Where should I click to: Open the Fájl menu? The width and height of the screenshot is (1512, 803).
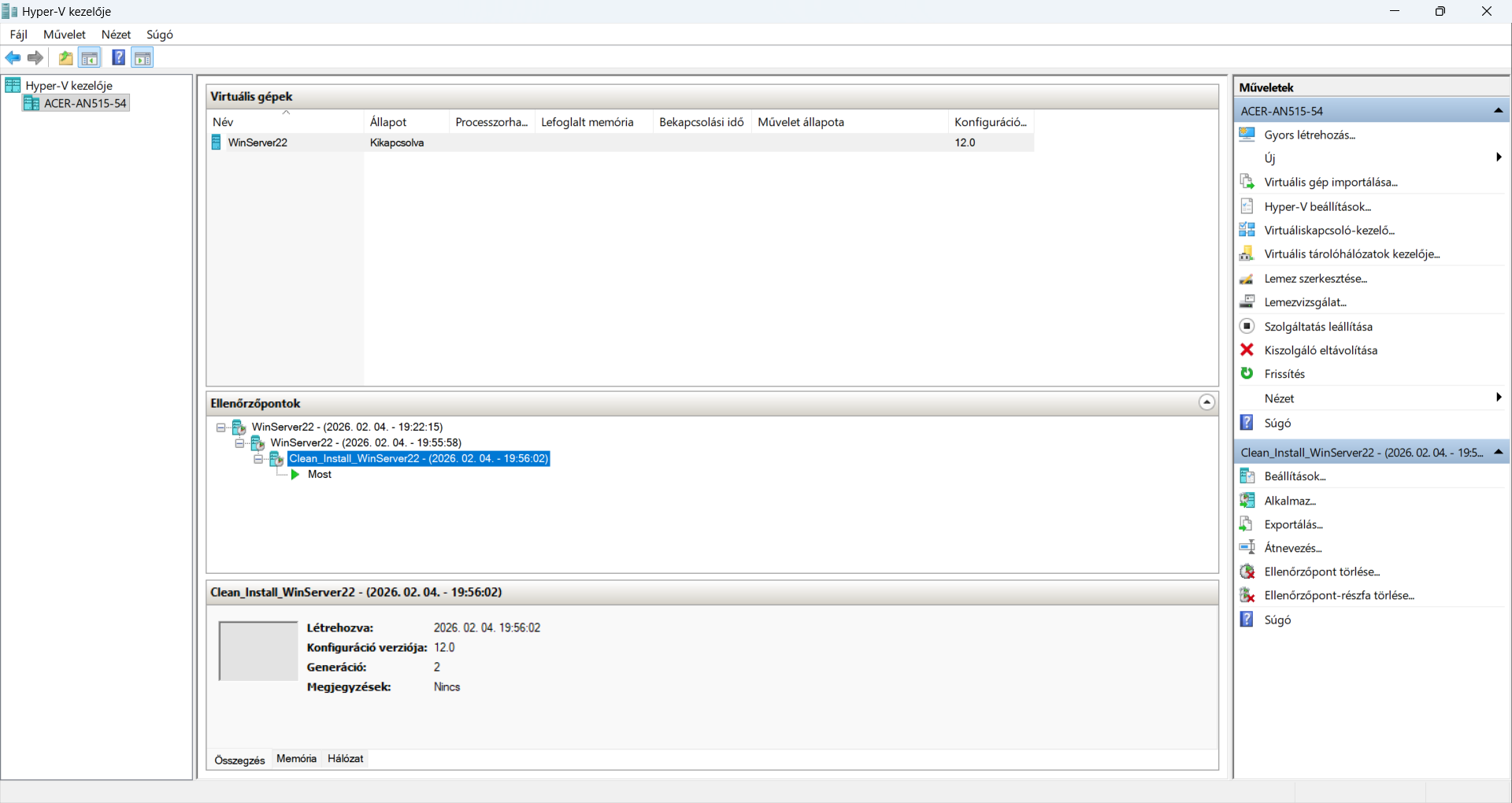[x=19, y=35]
